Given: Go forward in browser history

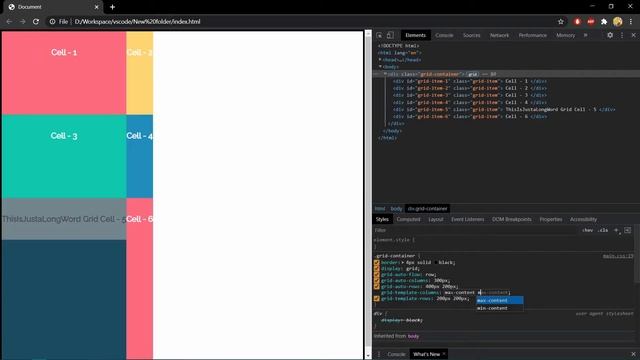Looking at the screenshot, I should tap(22, 22).
